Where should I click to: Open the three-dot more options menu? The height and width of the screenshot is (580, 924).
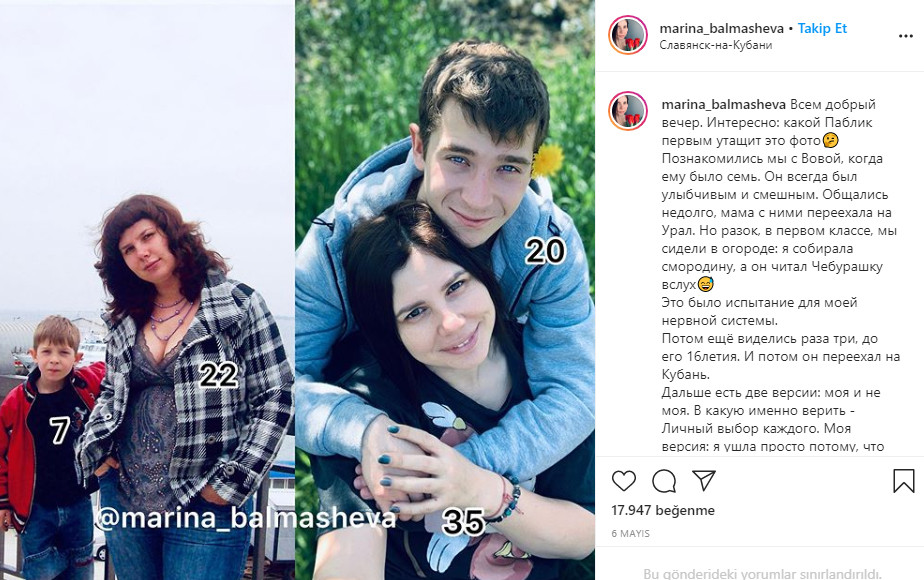[x=906, y=36]
